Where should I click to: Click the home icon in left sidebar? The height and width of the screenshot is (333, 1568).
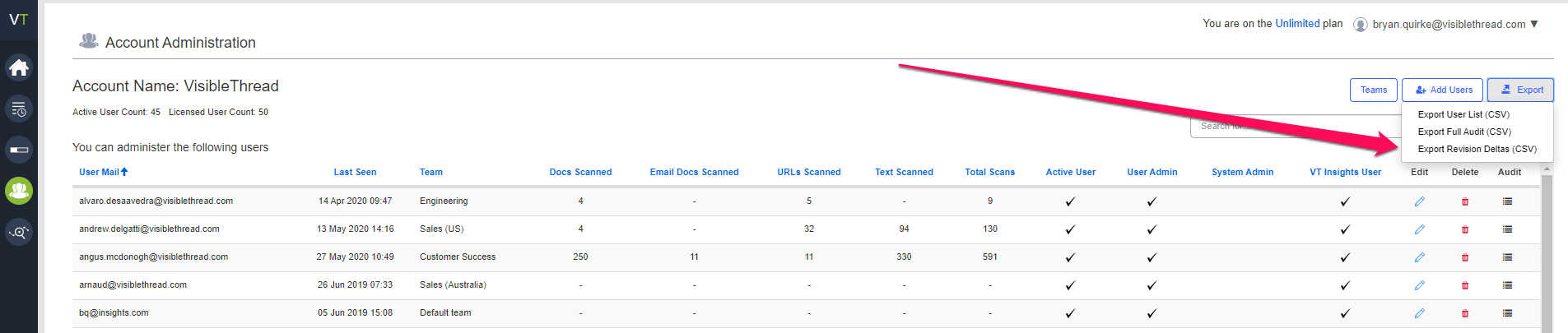point(19,67)
